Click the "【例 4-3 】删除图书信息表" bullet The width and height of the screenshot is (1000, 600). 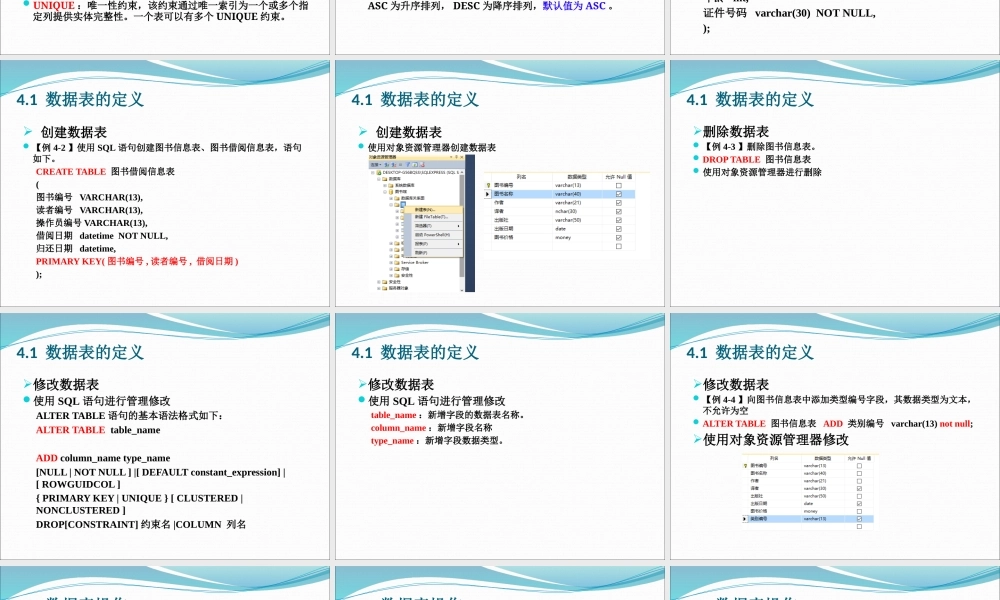[x=760, y=147]
